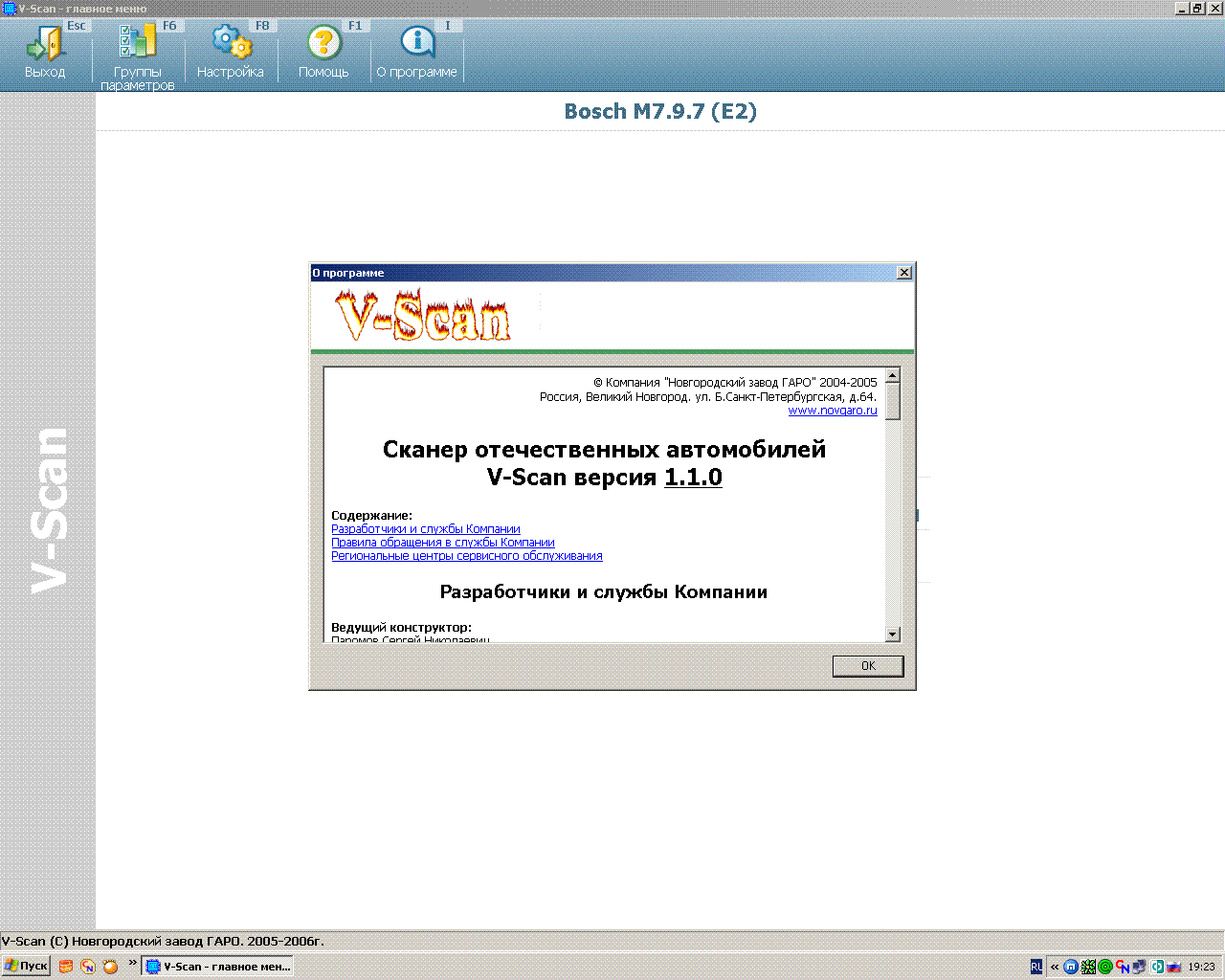Follow link Правила обращения в службы Компании
This screenshot has height=980, width=1225.
[x=442, y=543]
